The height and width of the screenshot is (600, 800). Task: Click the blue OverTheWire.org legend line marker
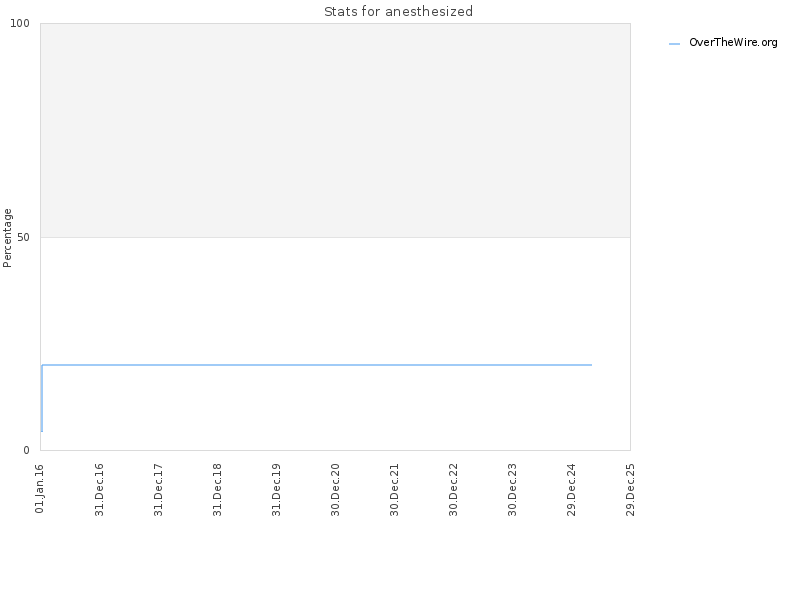674,44
